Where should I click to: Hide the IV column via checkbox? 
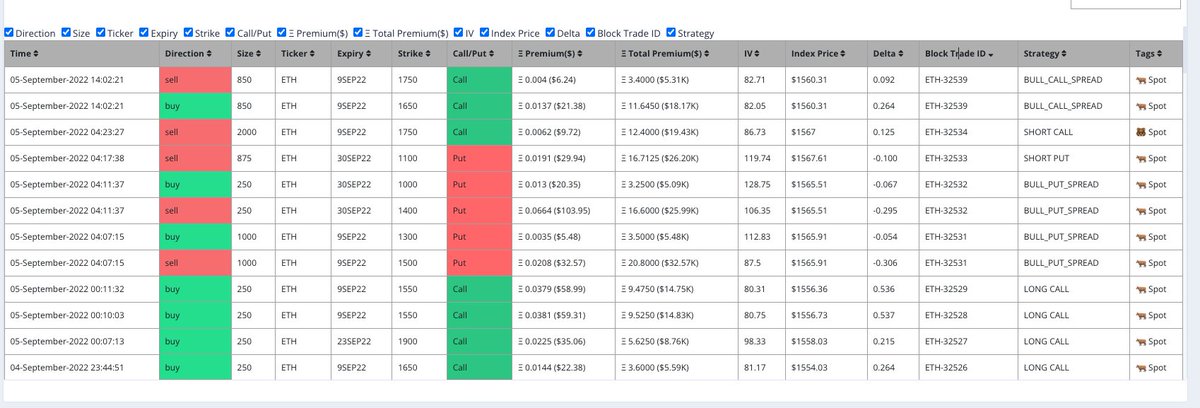coord(458,33)
